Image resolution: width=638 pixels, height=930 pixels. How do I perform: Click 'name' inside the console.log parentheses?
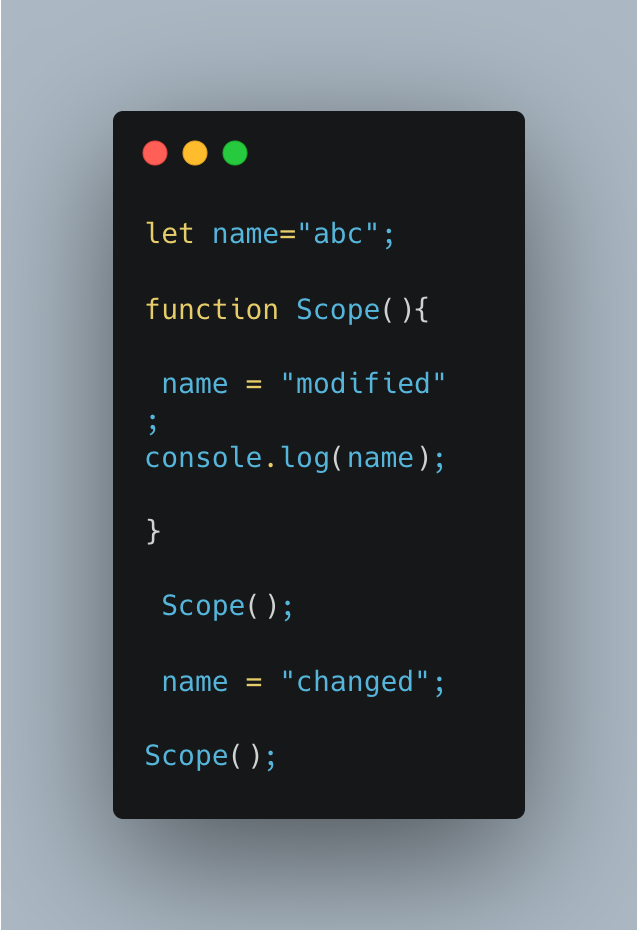tap(380, 459)
